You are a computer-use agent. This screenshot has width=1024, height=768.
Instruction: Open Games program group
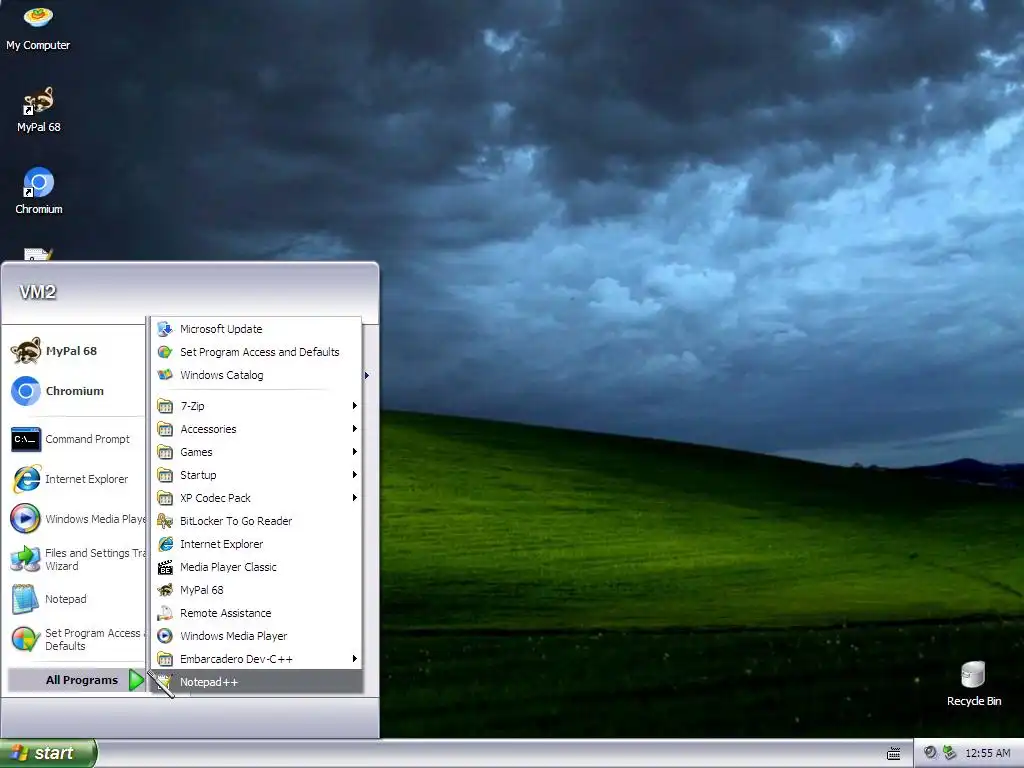pos(257,451)
